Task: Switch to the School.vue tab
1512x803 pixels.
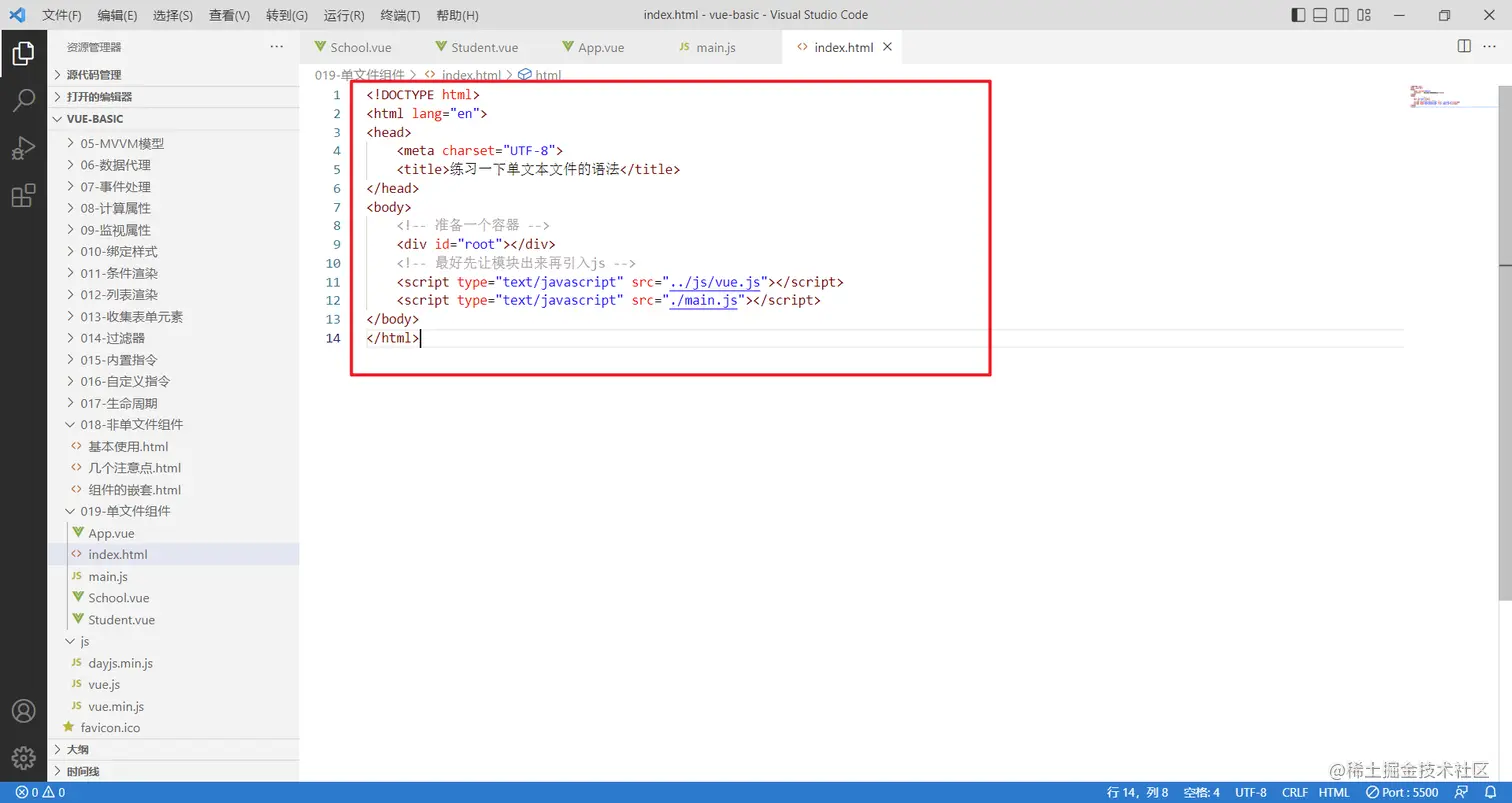Action: (x=360, y=47)
